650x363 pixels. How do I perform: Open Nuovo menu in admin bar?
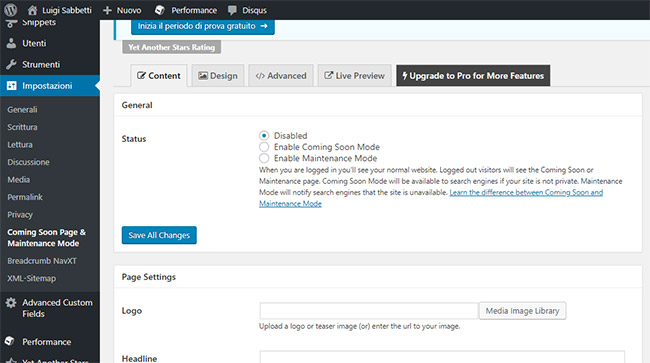(x=122, y=10)
